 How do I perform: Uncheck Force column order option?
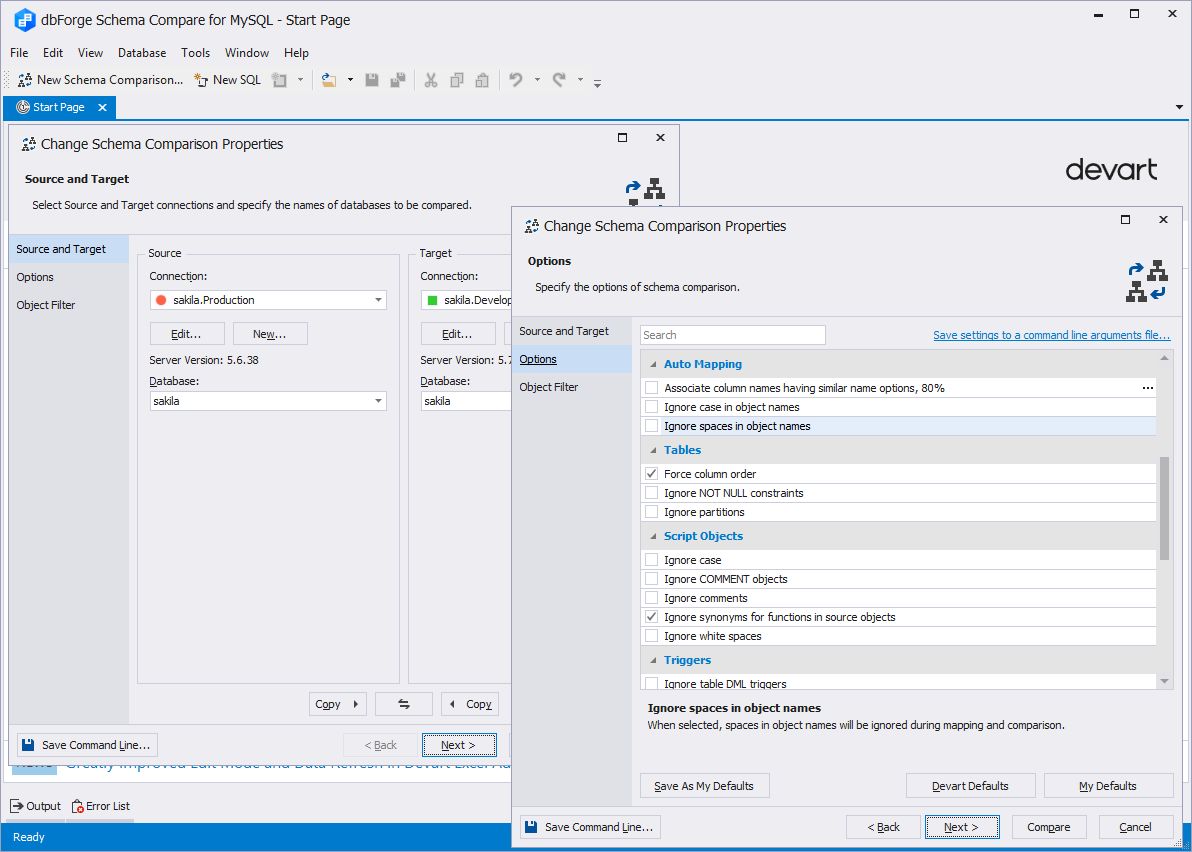[x=651, y=473]
